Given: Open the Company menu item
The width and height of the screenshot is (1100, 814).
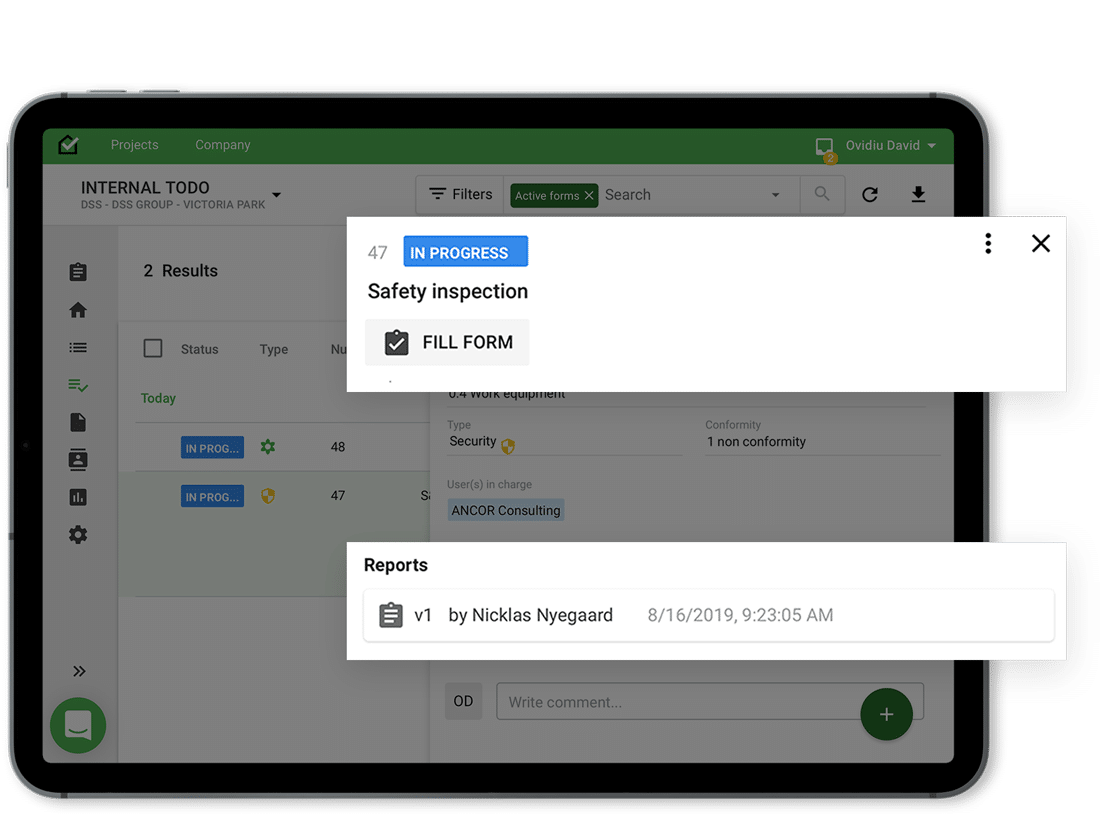Looking at the screenshot, I should click(222, 145).
